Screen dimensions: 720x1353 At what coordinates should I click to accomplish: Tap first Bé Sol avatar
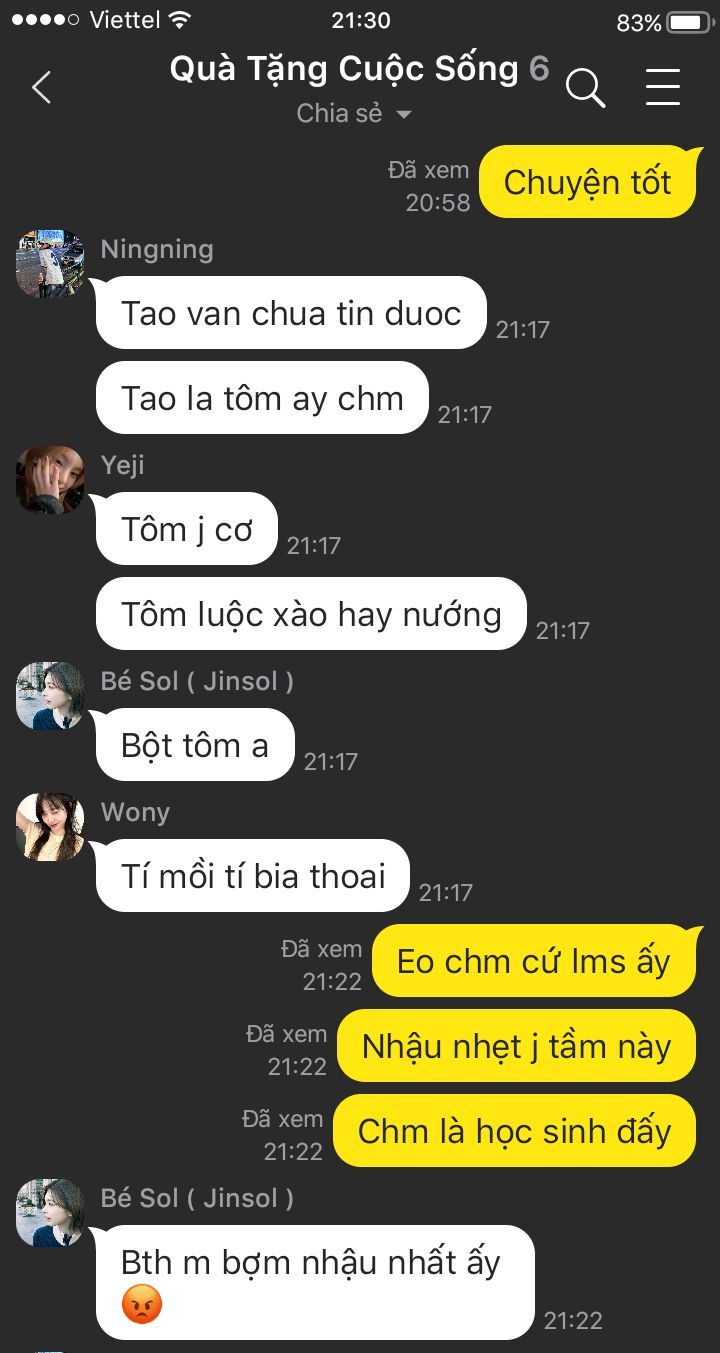click(x=50, y=696)
